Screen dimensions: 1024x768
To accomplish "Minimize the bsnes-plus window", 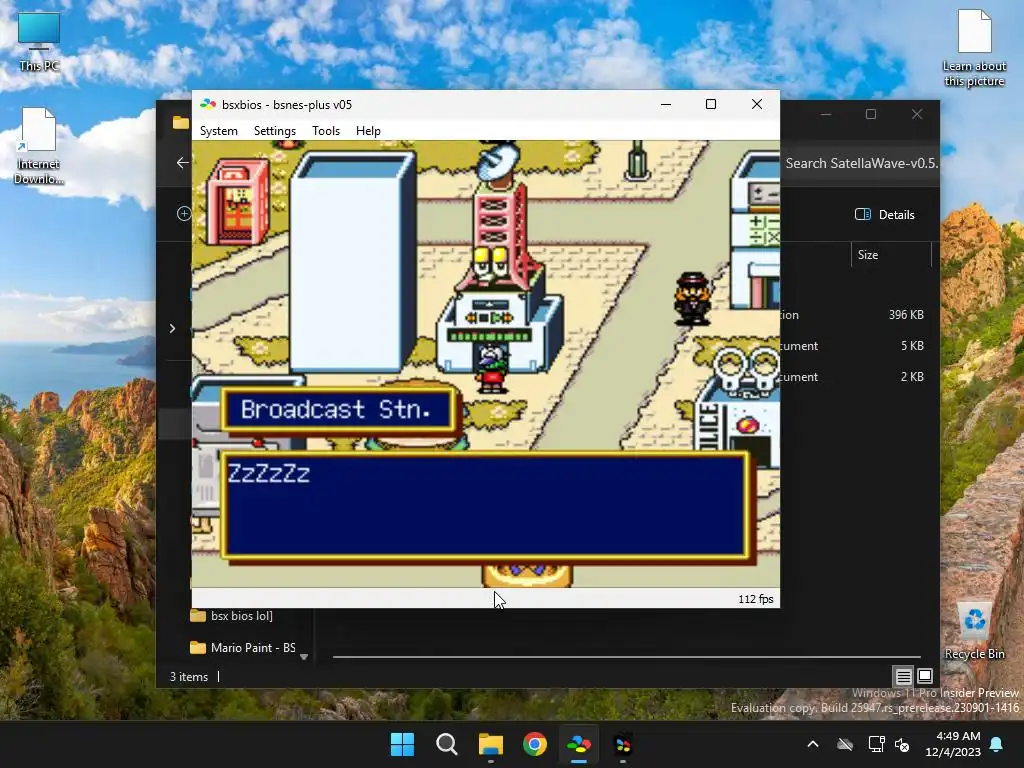I will (666, 104).
